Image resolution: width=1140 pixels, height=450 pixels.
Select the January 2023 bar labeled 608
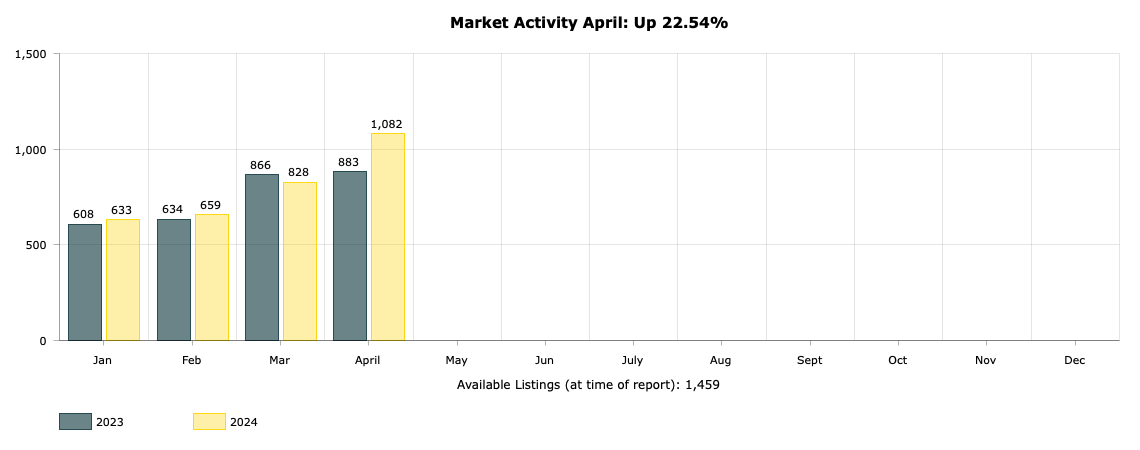pos(85,282)
